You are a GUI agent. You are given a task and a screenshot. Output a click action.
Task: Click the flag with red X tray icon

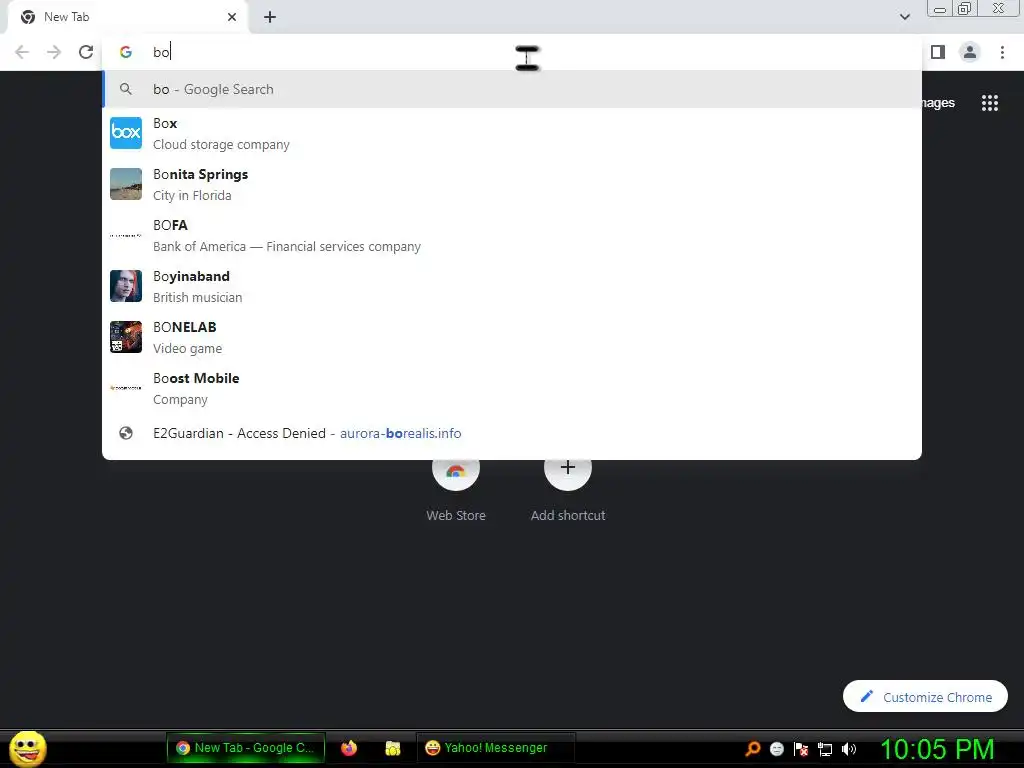(801, 748)
